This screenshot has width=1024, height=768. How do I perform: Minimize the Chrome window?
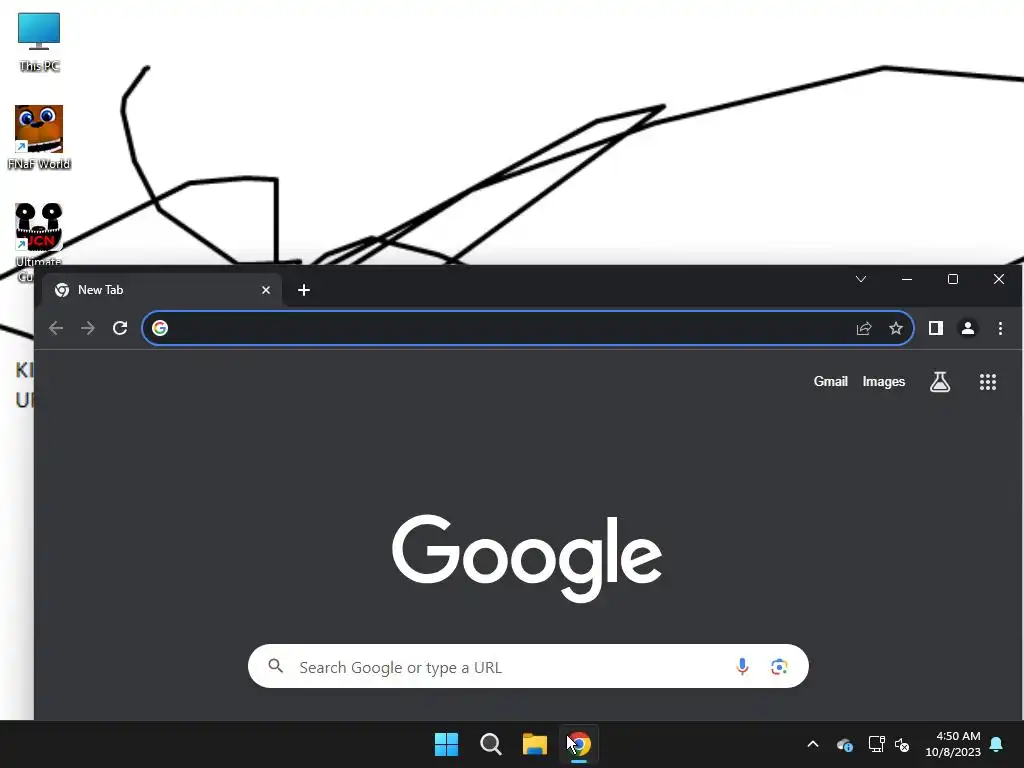(x=906, y=280)
